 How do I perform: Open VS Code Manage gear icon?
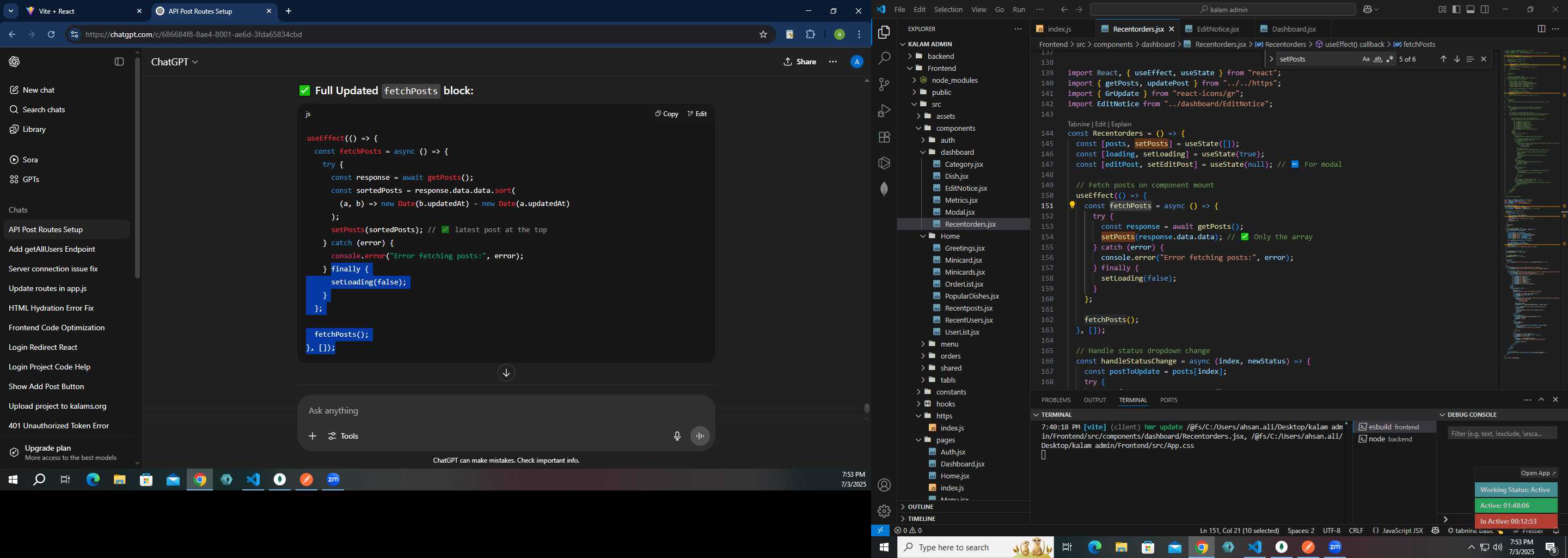point(884,511)
